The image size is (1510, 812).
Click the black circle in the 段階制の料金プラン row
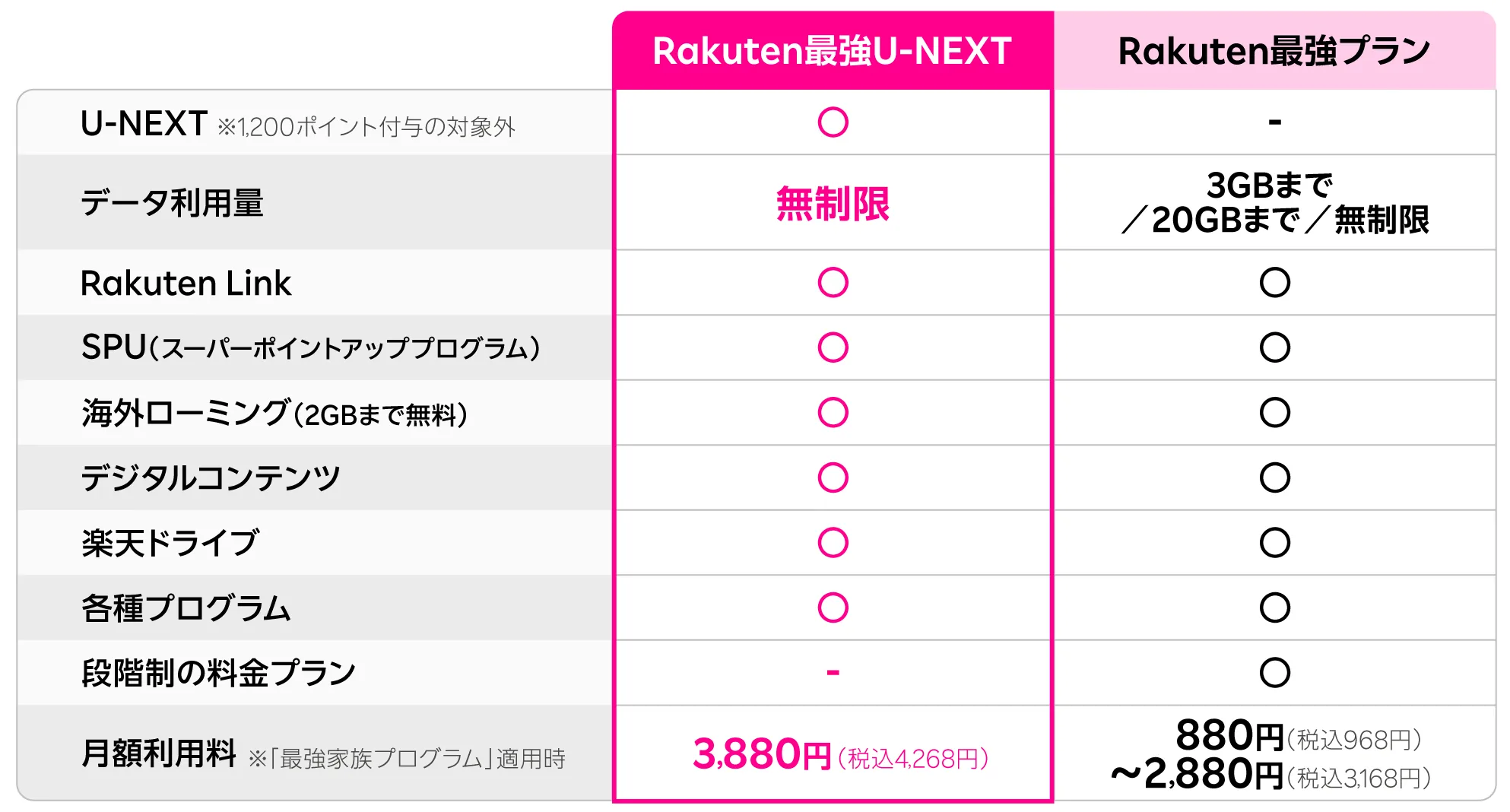(1274, 673)
